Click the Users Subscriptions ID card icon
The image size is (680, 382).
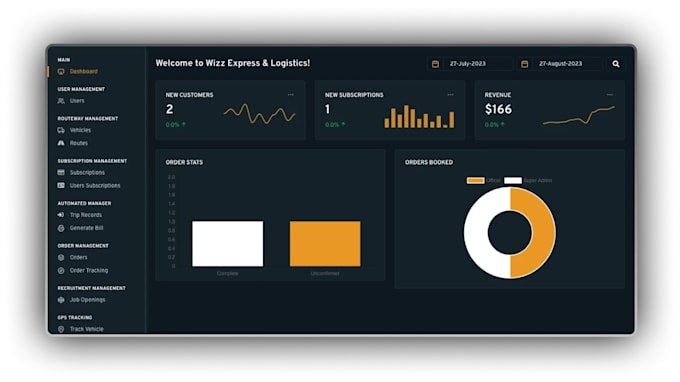[61, 186]
